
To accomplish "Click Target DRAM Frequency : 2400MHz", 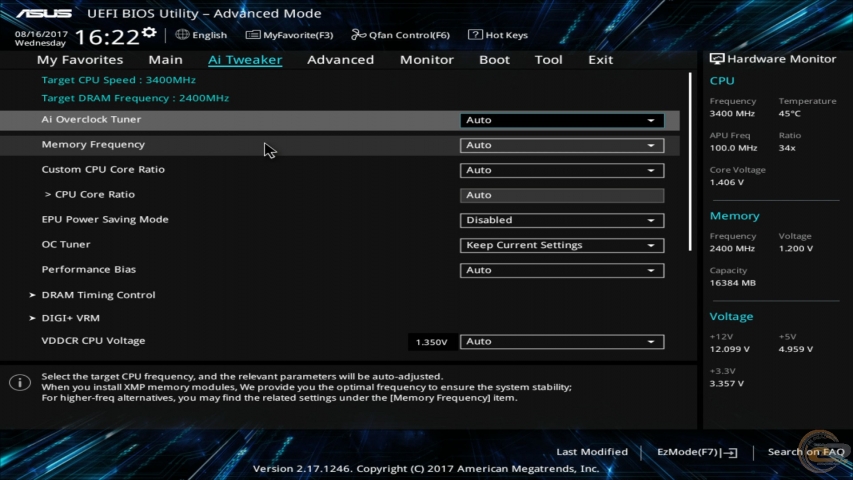I will coord(135,98).
